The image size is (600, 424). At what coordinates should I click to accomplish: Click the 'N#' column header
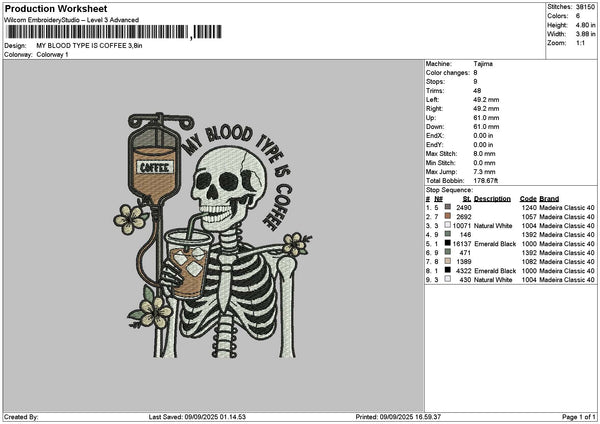click(438, 199)
